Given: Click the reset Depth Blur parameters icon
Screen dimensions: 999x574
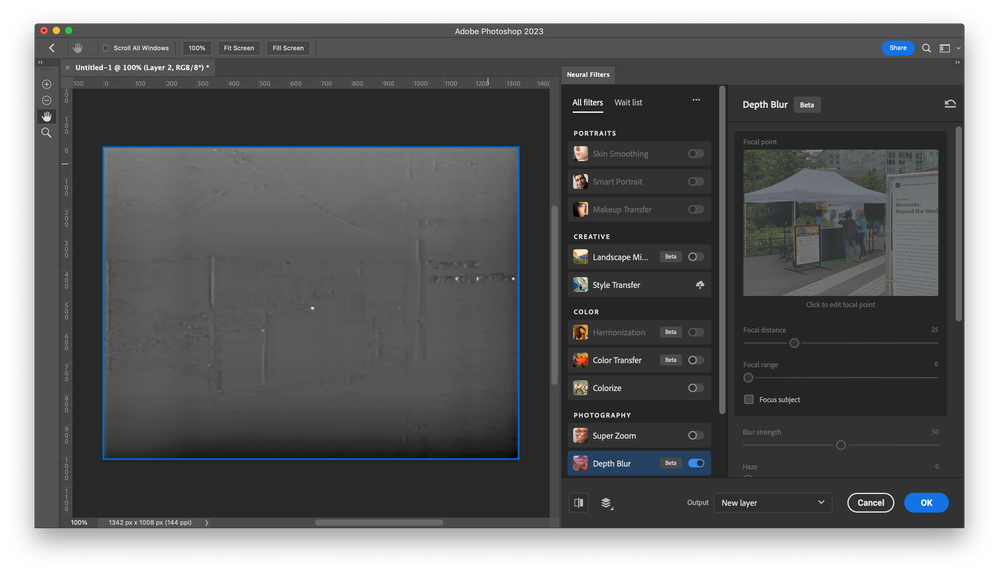Looking at the screenshot, I should point(950,104).
